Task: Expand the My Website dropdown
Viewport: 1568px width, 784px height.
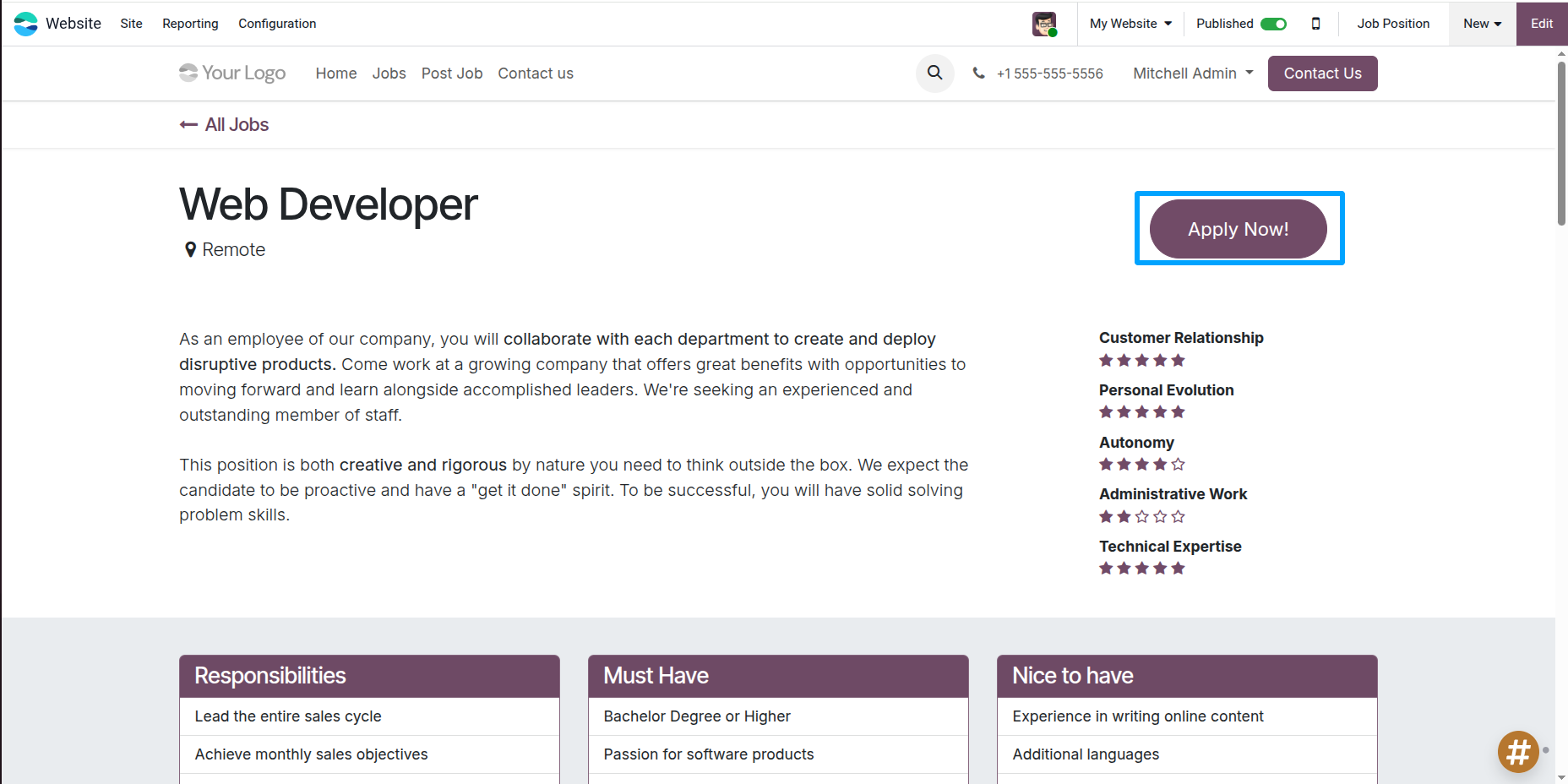Action: tap(1130, 24)
